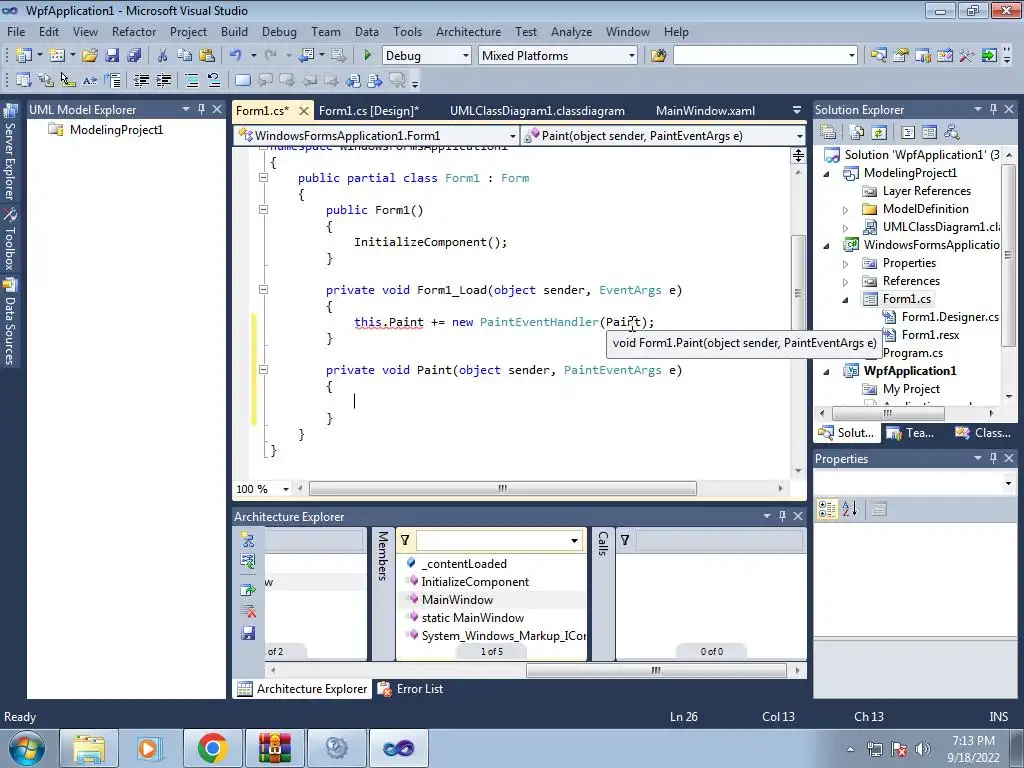Click the save icon in Architecture Explorer
Screen dimensions: 1024x768
[248, 633]
